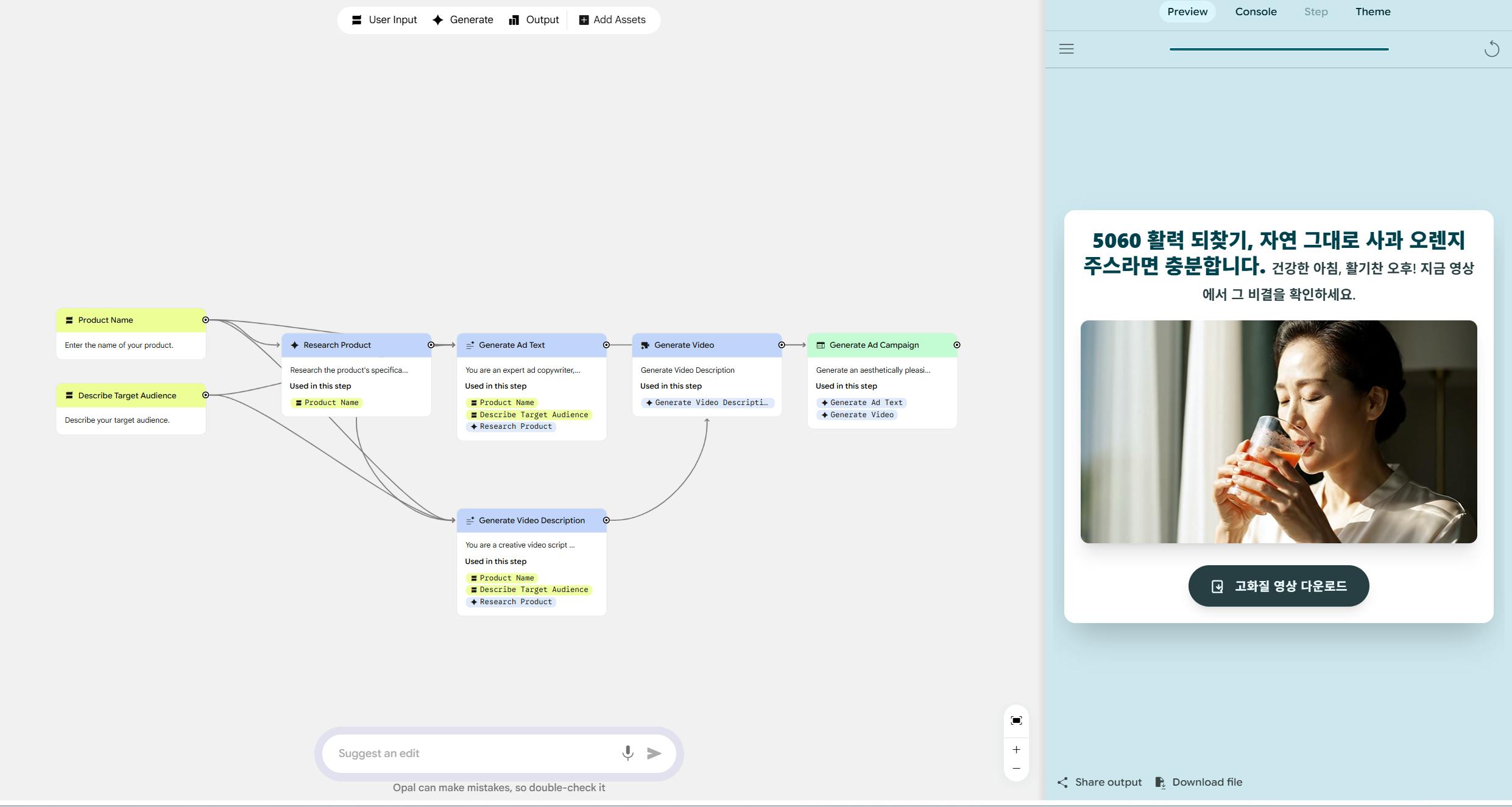
Task: Click output port of Generate Video Description
Action: tap(606, 520)
